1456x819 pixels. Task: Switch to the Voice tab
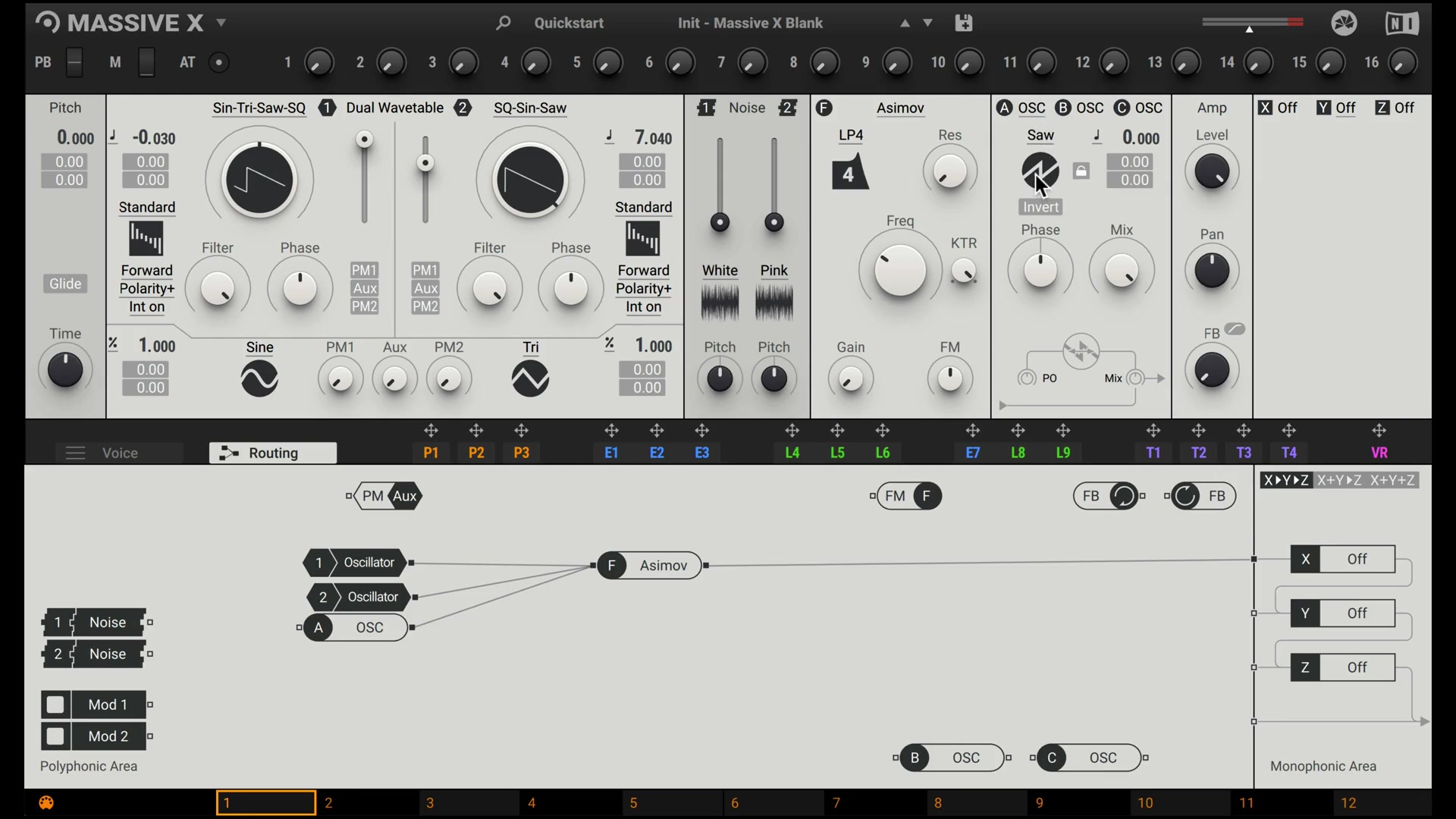coord(119,453)
